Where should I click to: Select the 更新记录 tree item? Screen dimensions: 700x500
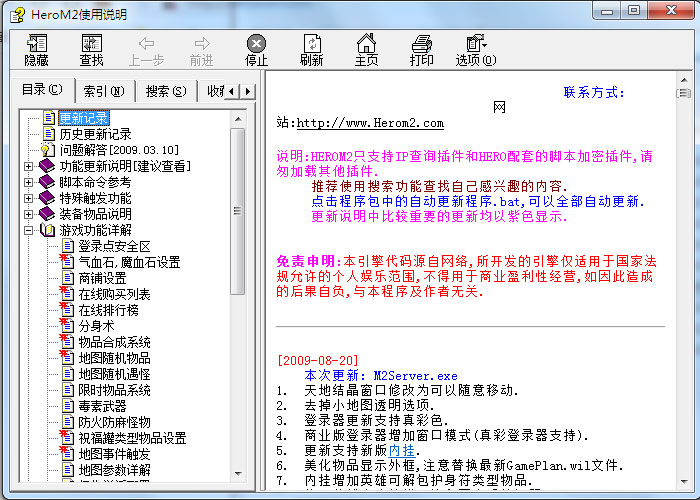point(83,118)
